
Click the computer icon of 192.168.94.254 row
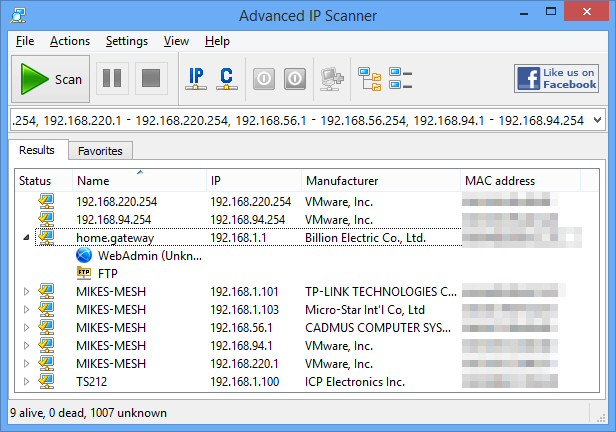coord(46,220)
